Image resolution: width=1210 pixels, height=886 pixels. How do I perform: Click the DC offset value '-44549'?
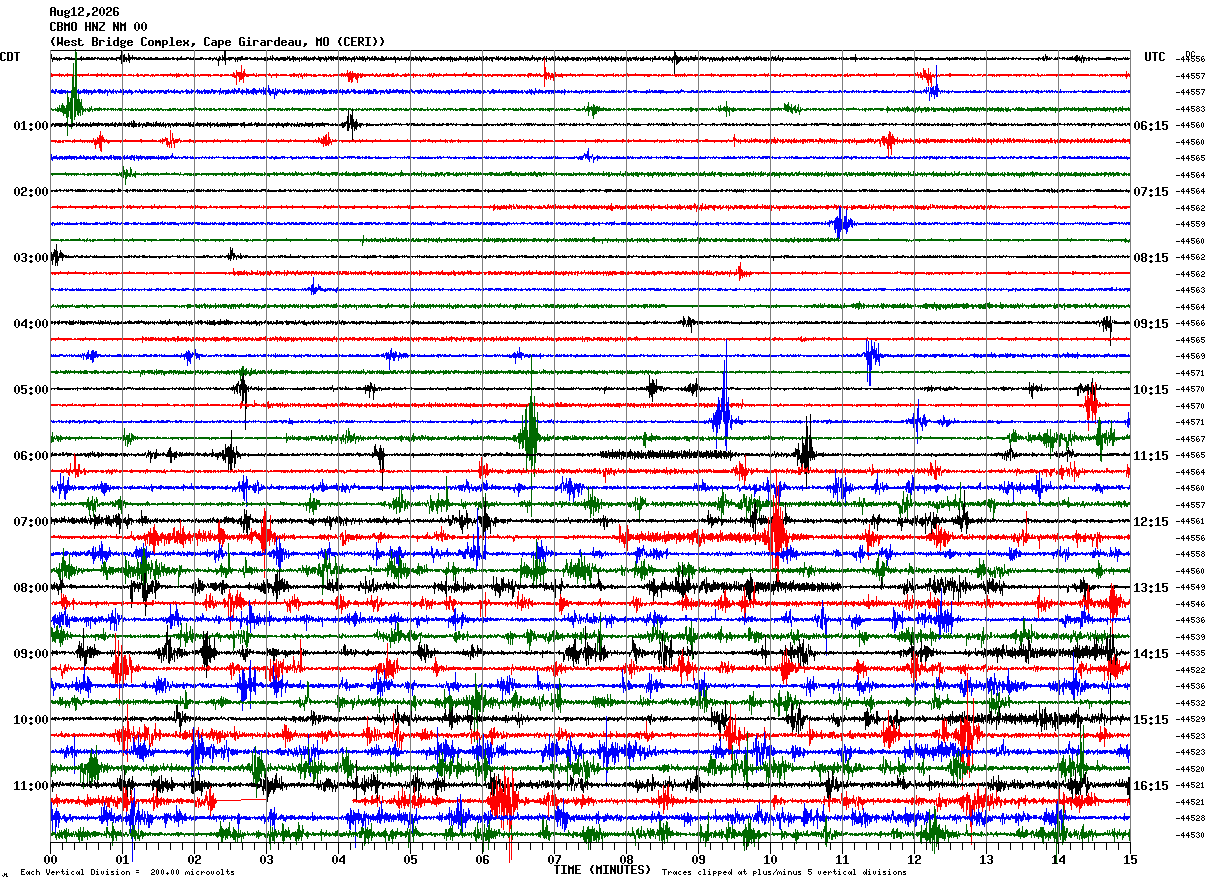click(x=1190, y=587)
